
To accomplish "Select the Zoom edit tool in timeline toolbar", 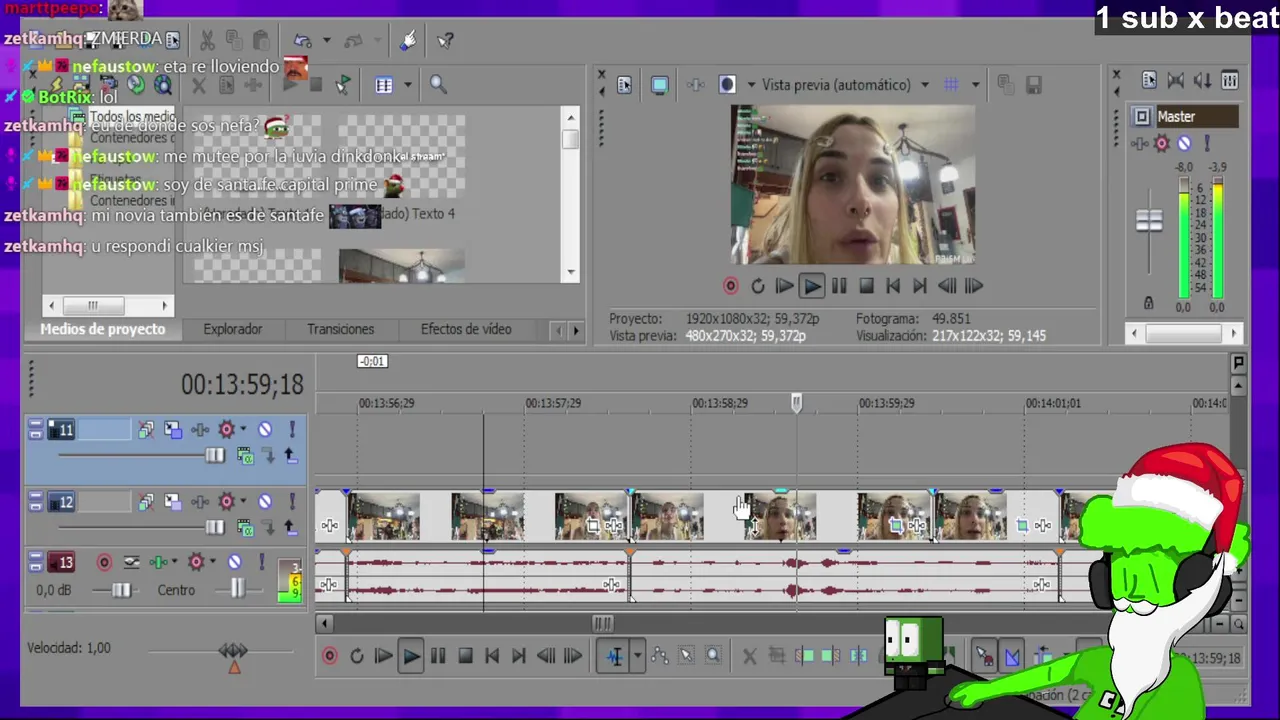I will 713,656.
